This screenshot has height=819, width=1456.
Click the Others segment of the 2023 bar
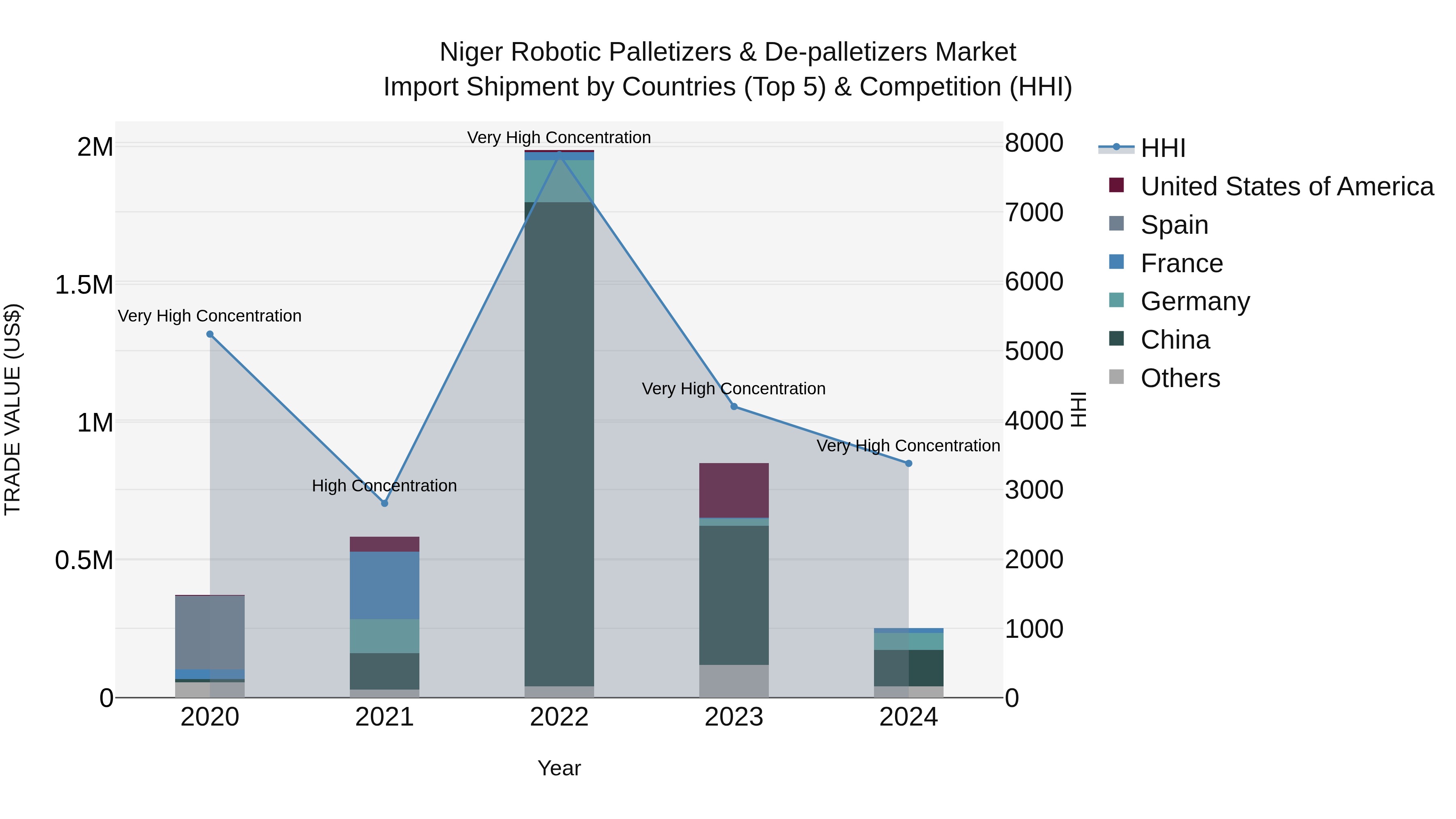click(x=734, y=681)
